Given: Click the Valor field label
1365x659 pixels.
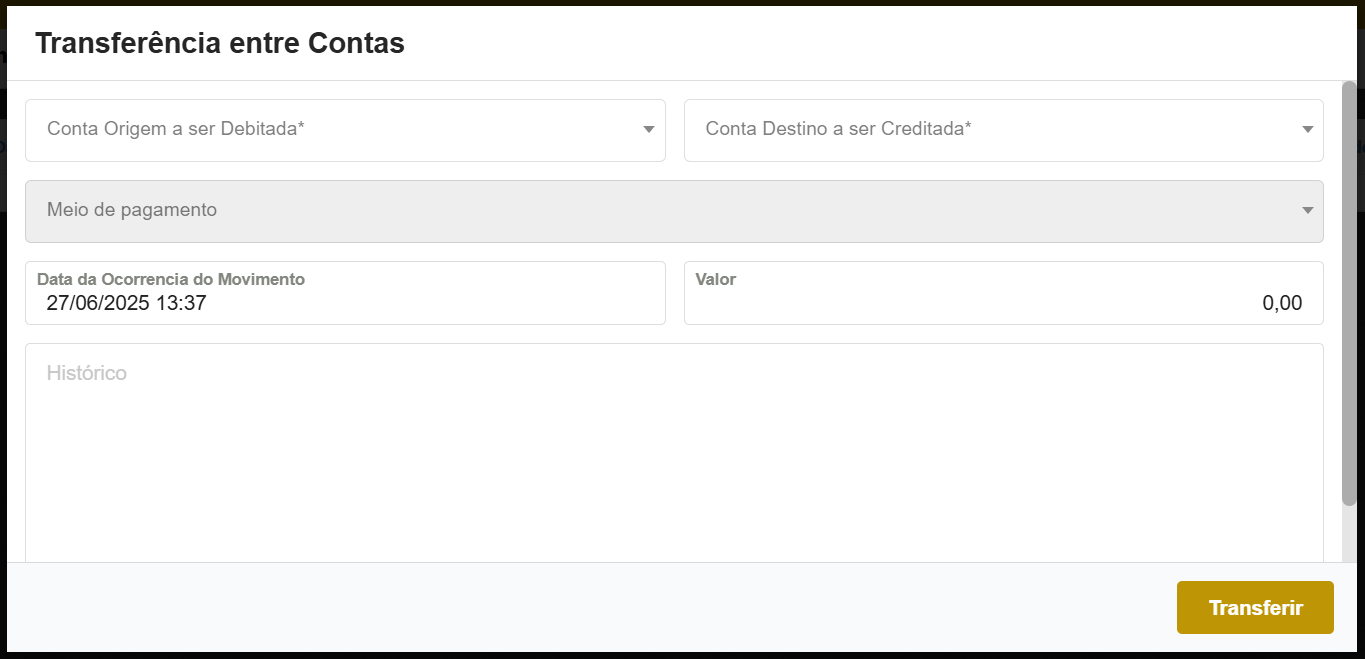Looking at the screenshot, I should [x=716, y=280].
